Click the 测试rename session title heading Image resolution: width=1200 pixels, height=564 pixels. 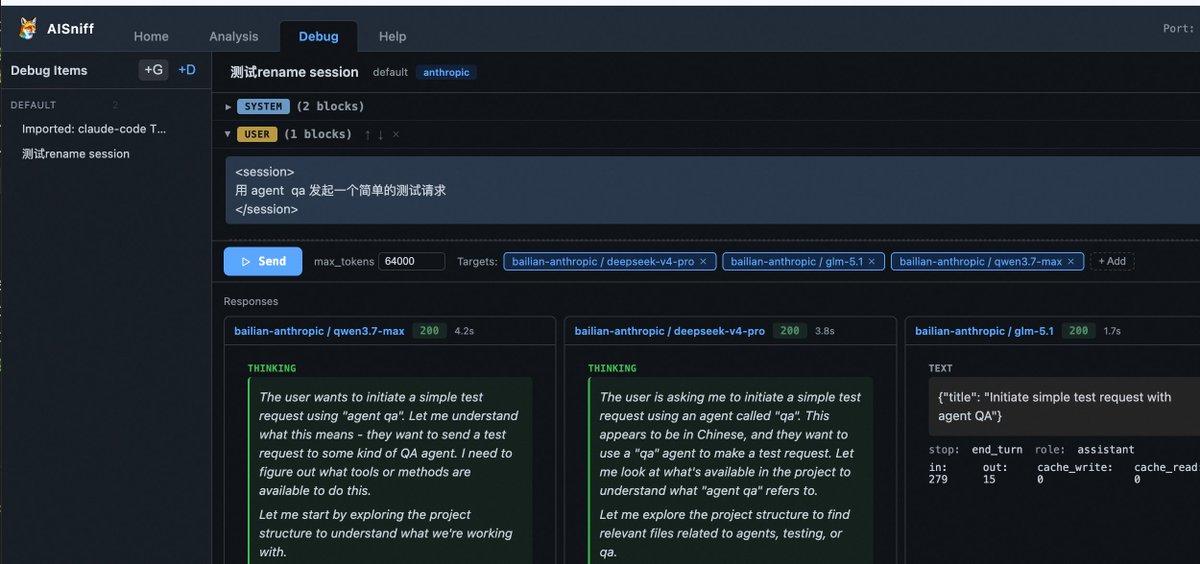click(x=294, y=72)
